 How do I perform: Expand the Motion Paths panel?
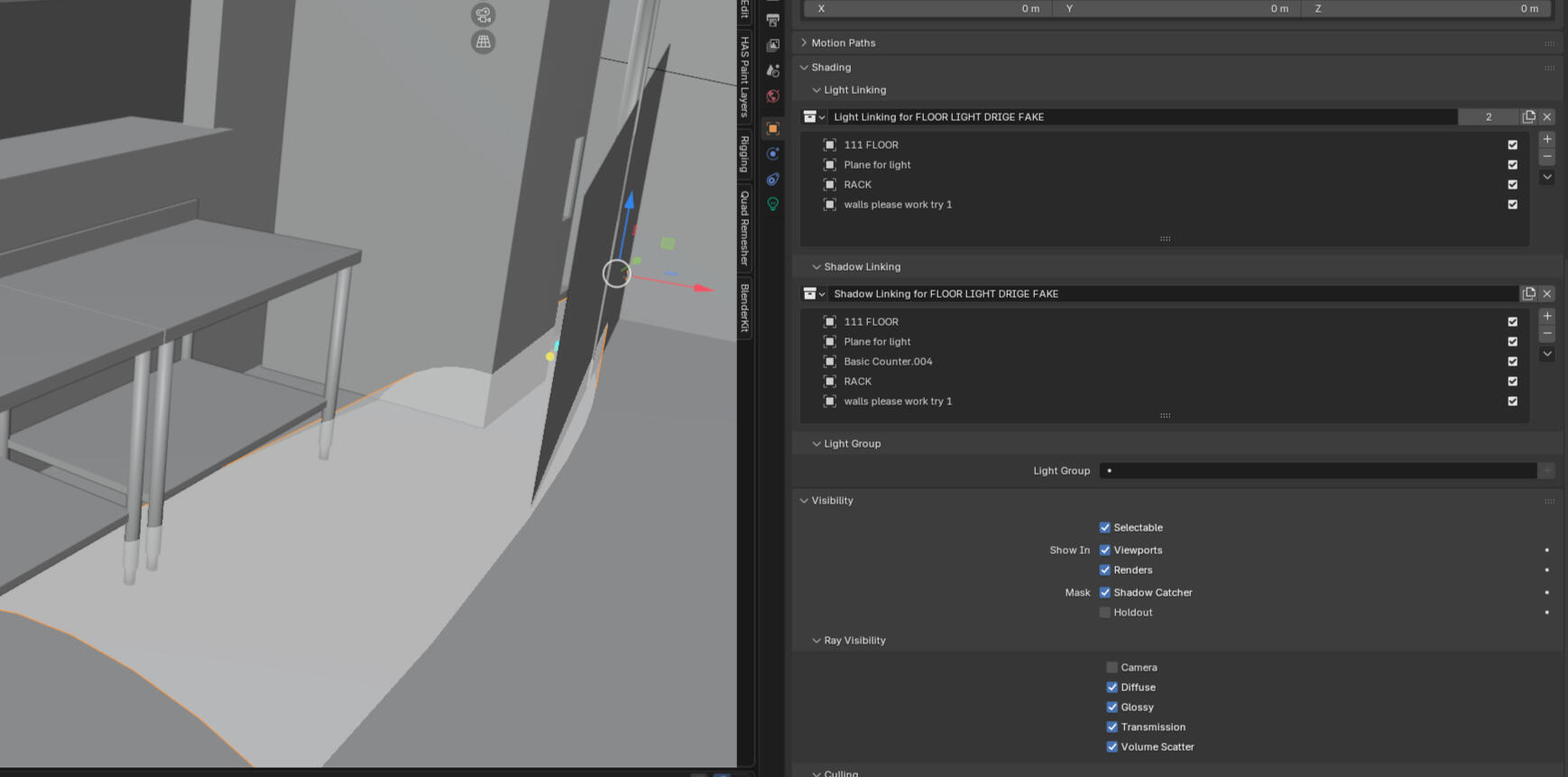[x=804, y=42]
